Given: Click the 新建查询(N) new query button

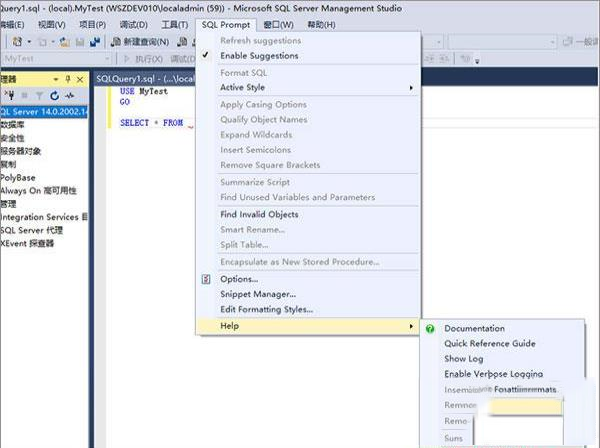Looking at the screenshot, I should click(140, 42).
